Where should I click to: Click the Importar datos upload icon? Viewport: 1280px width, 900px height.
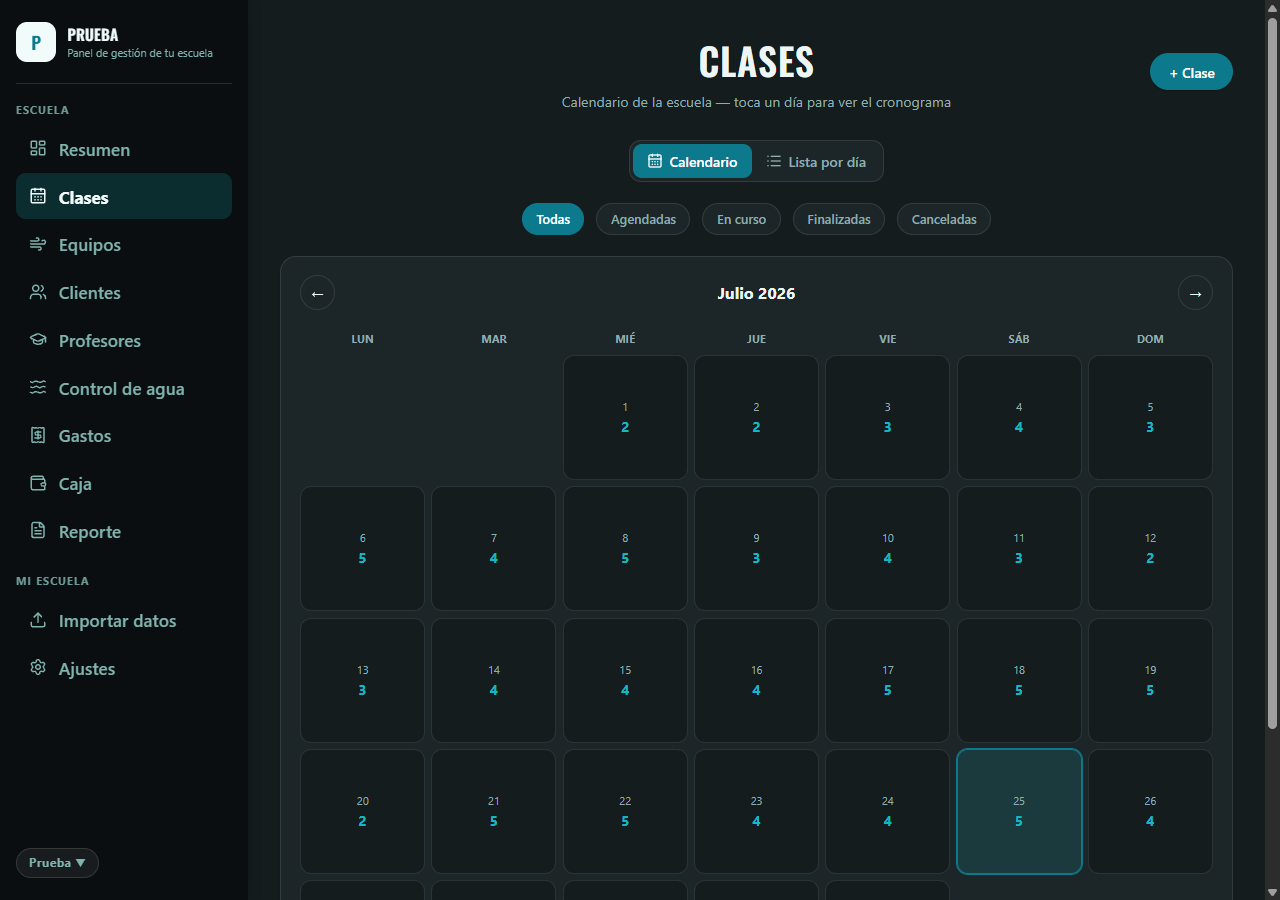click(x=38, y=620)
